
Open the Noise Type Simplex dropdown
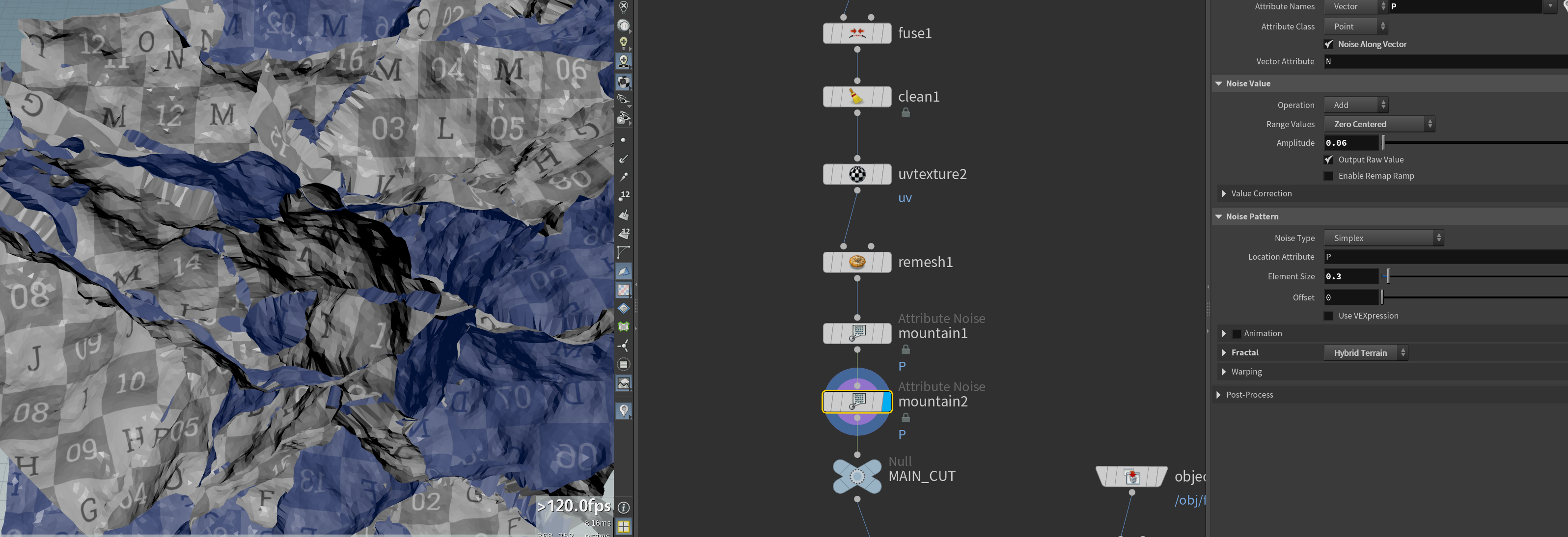1383,239
